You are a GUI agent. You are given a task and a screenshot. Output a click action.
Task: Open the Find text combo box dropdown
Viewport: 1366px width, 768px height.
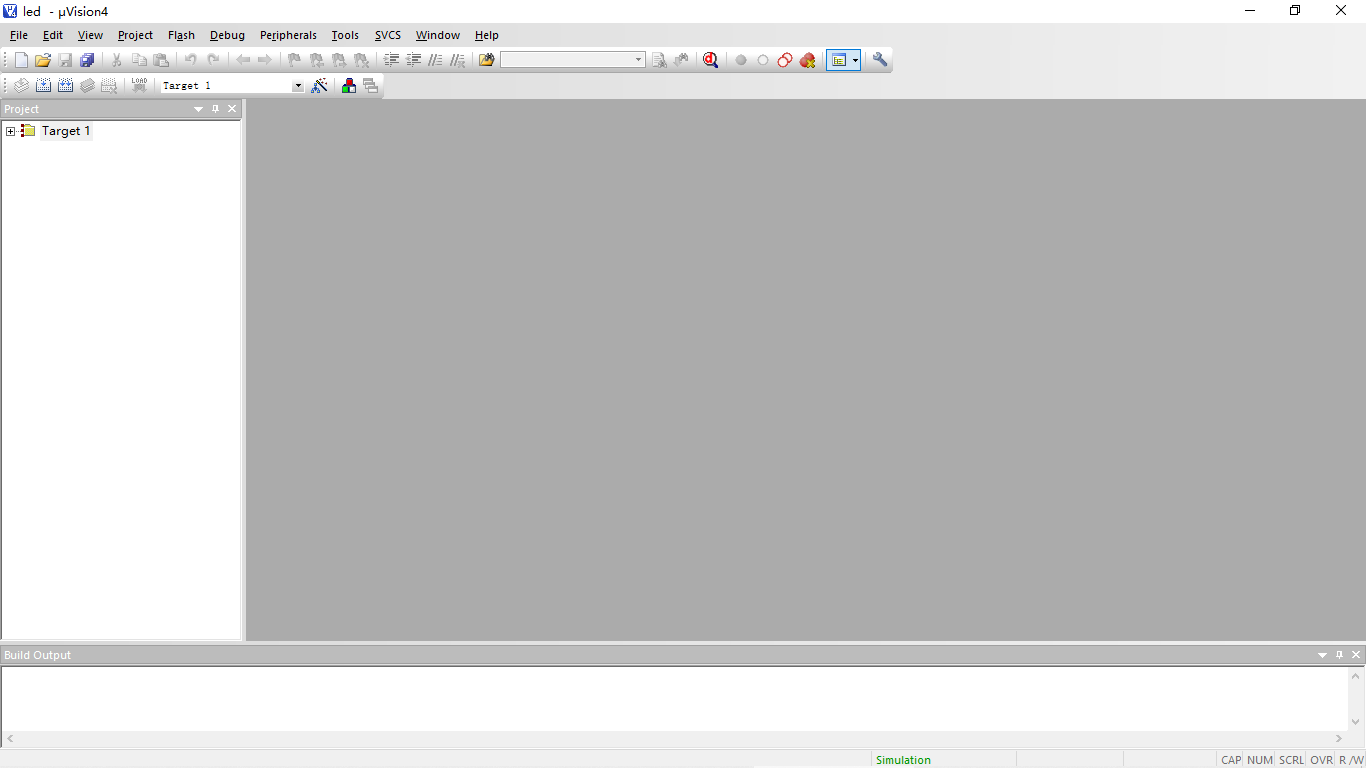[x=639, y=60]
